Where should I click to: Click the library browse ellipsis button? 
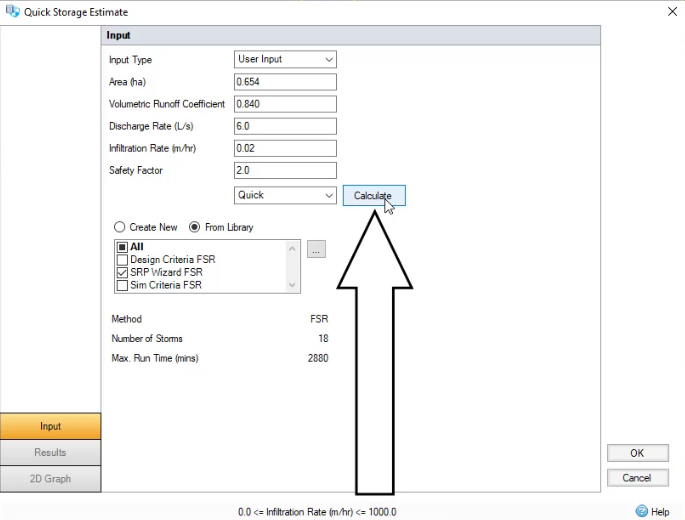coord(316,249)
